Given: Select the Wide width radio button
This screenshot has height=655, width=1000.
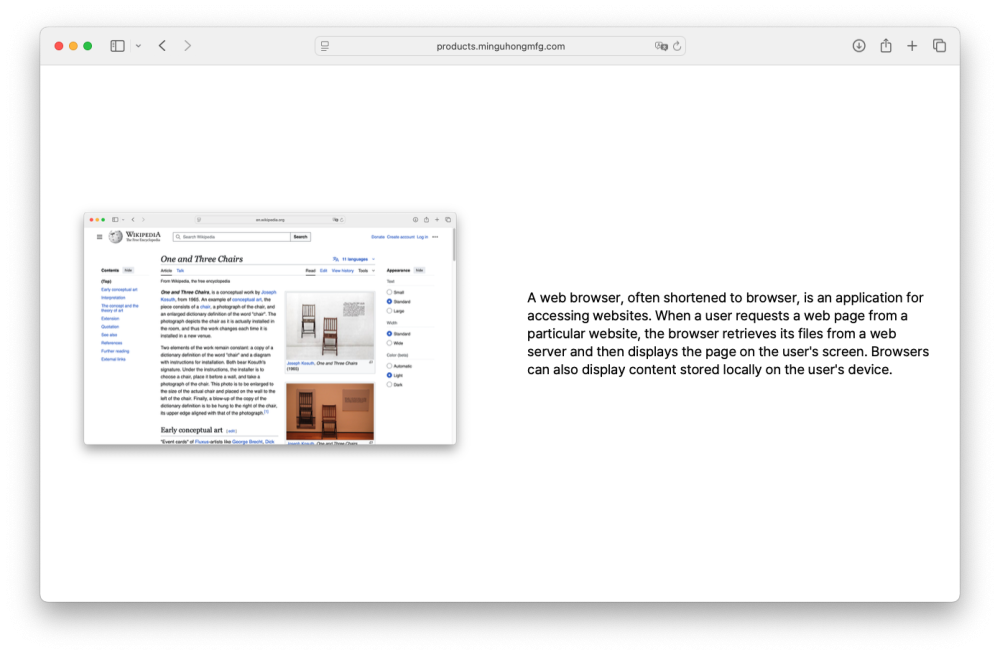Looking at the screenshot, I should click(x=389, y=343).
